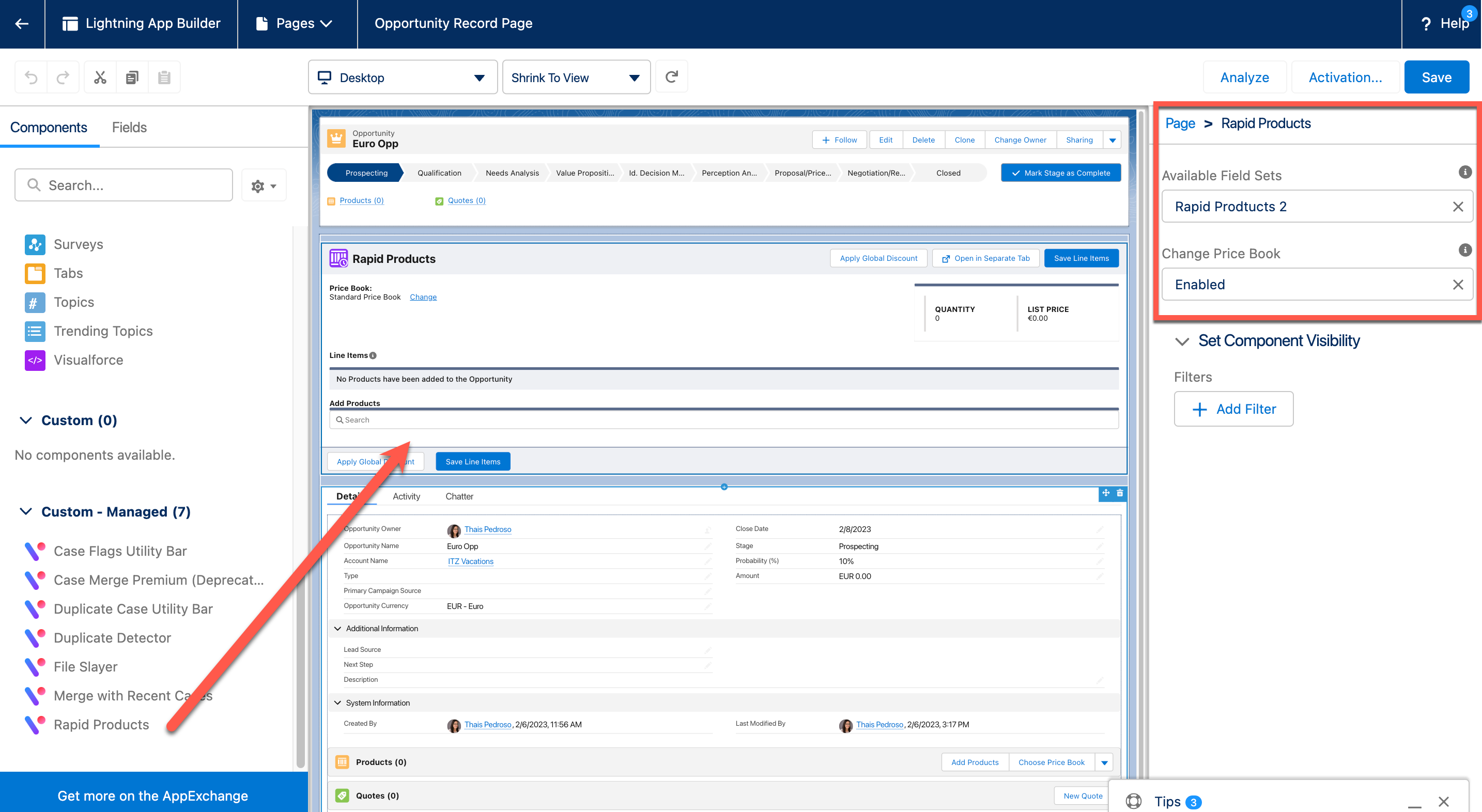The image size is (1482, 812).
Task: Open the Pages menu
Action: 295,24
